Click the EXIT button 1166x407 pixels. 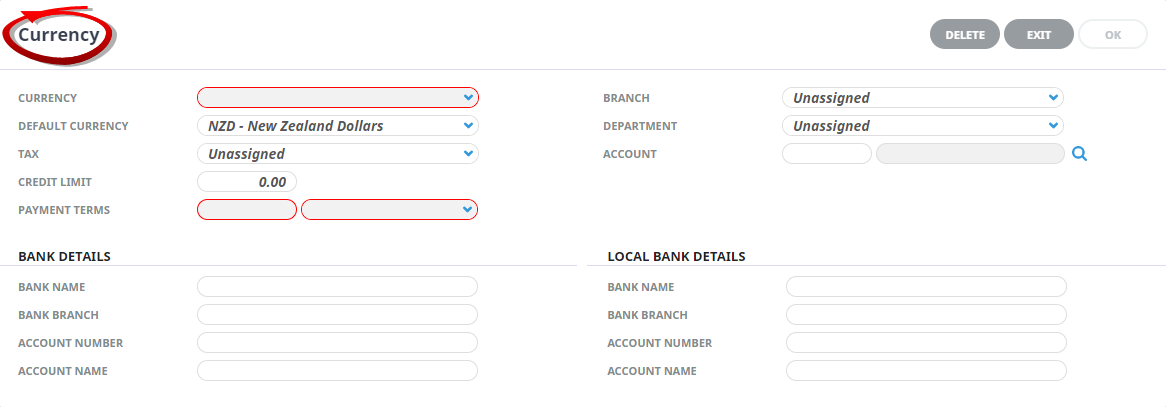click(x=1039, y=34)
